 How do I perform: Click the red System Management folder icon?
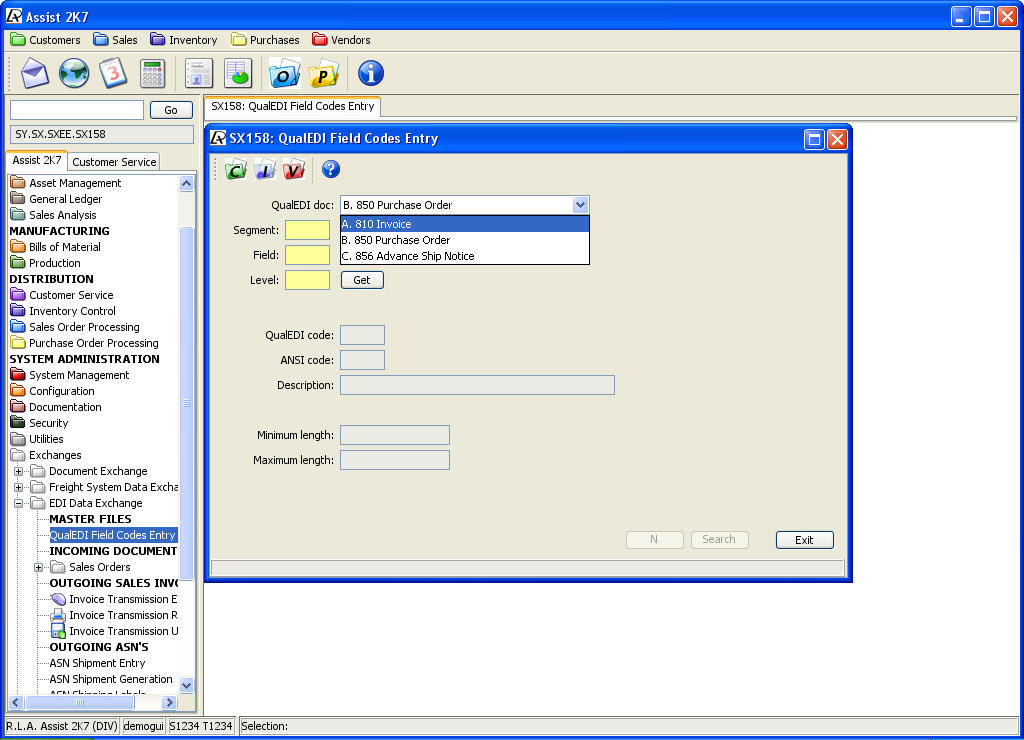click(x=18, y=375)
